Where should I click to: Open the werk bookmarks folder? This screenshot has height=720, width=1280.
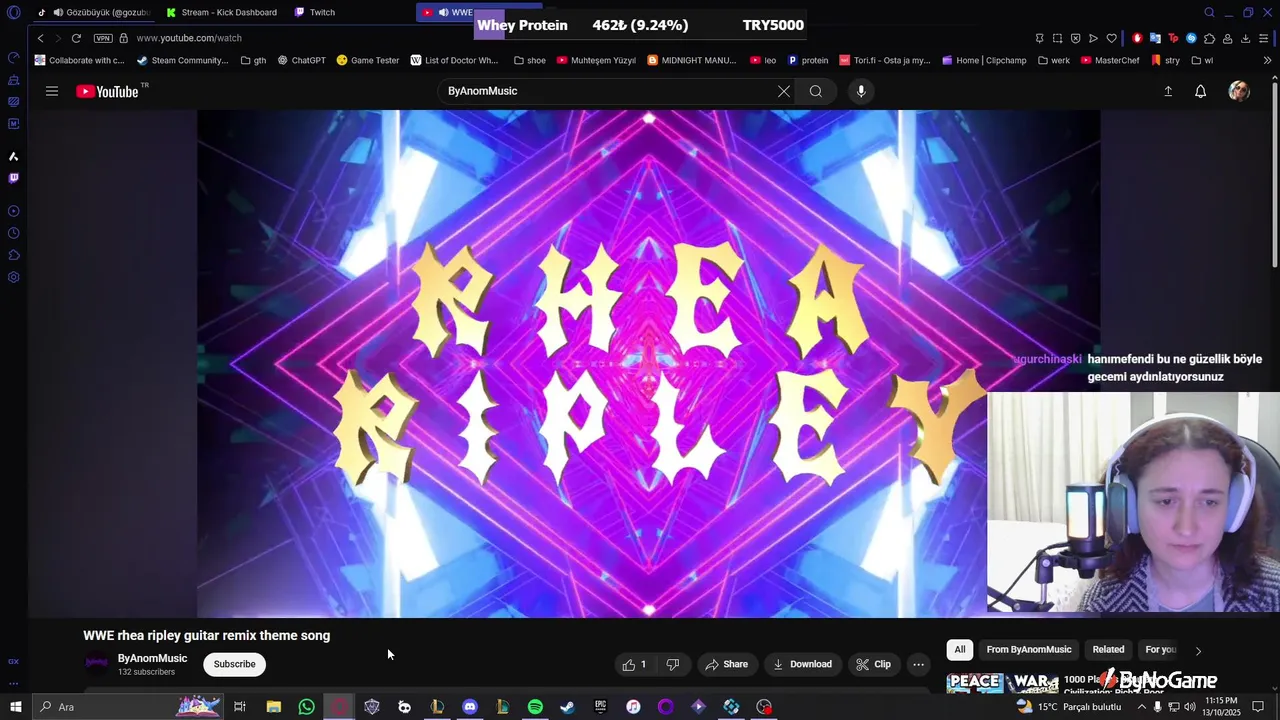[1054, 60]
